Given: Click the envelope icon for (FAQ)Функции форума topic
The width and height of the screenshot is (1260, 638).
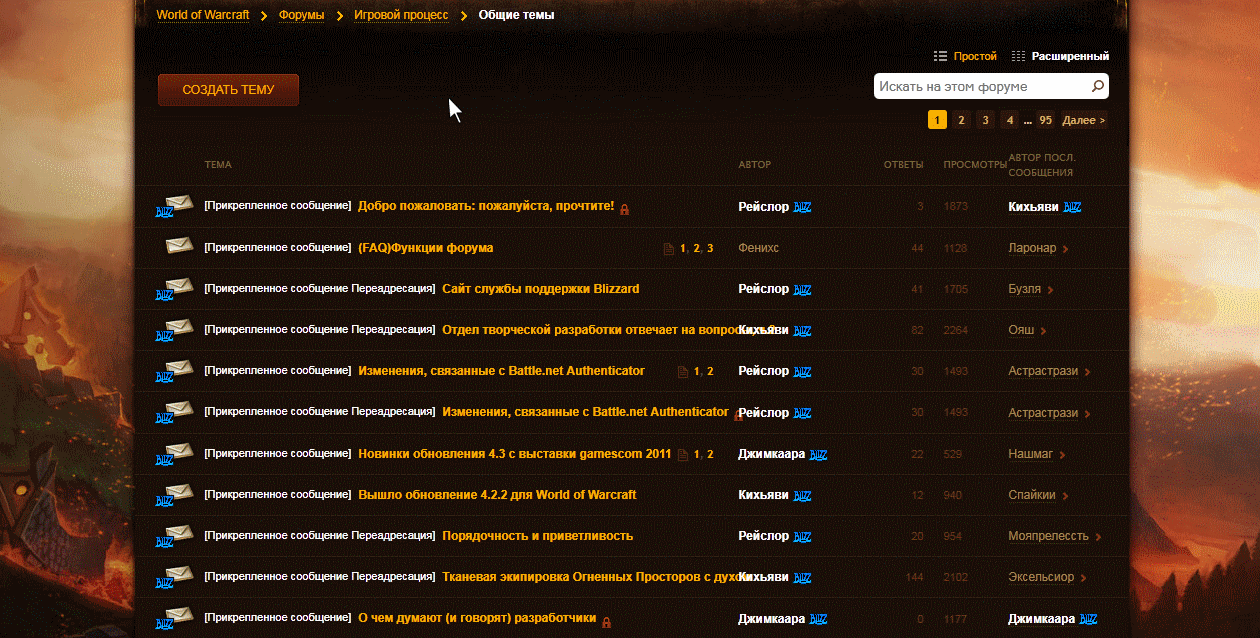Looking at the screenshot, I should [x=179, y=246].
